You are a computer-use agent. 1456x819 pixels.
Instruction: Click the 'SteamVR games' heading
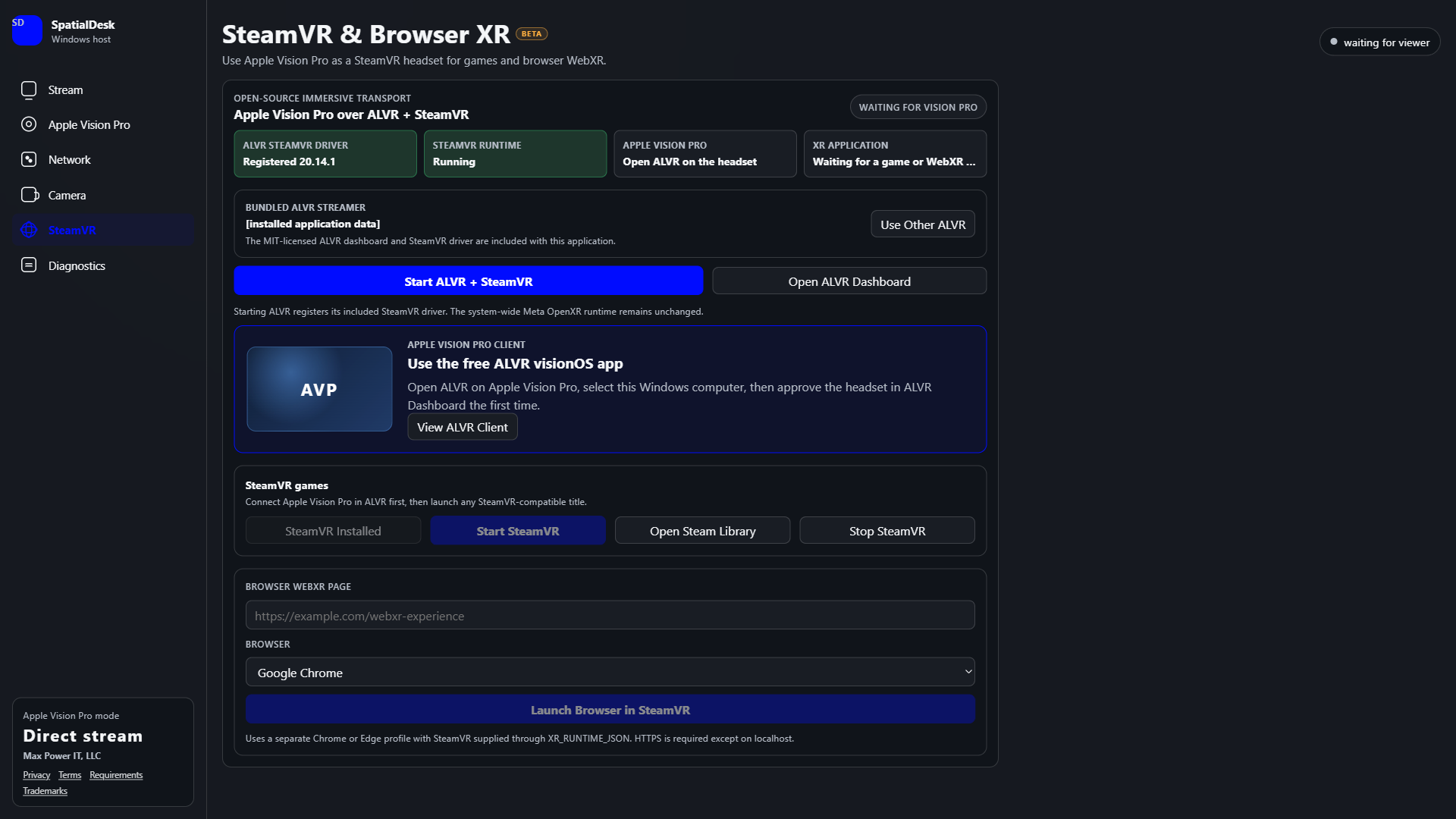(287, 485)
